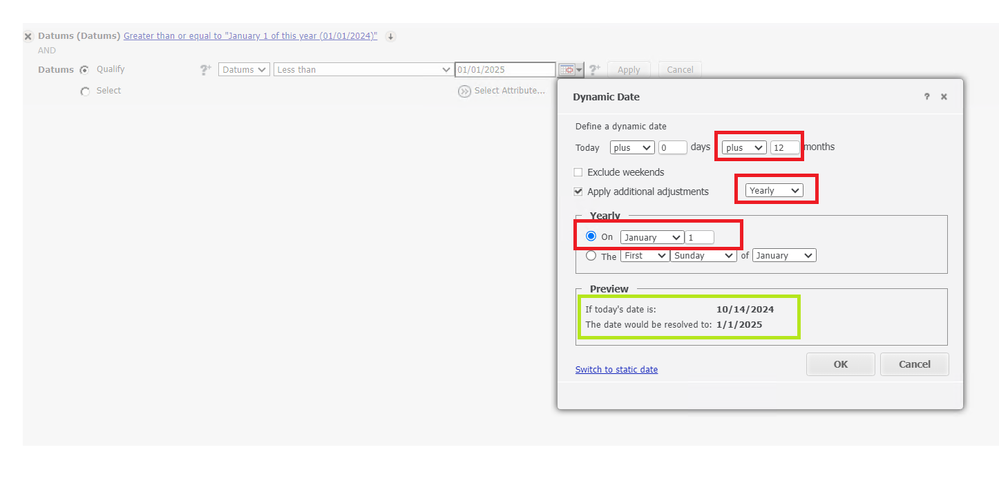The image size is (999, 484).
Task: Click the months offset field showing 12
Action: point(784,148)
